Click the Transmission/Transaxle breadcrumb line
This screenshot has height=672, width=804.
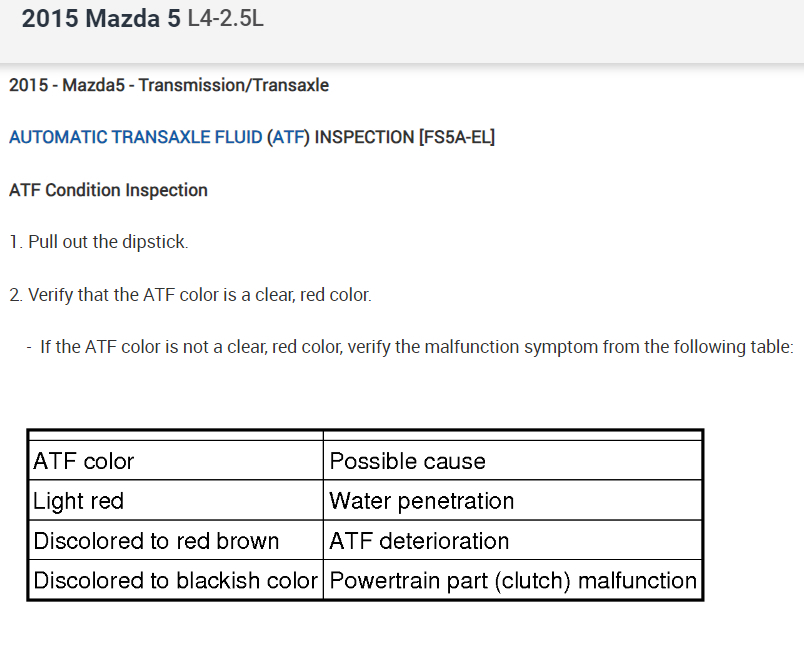point(168,85)
